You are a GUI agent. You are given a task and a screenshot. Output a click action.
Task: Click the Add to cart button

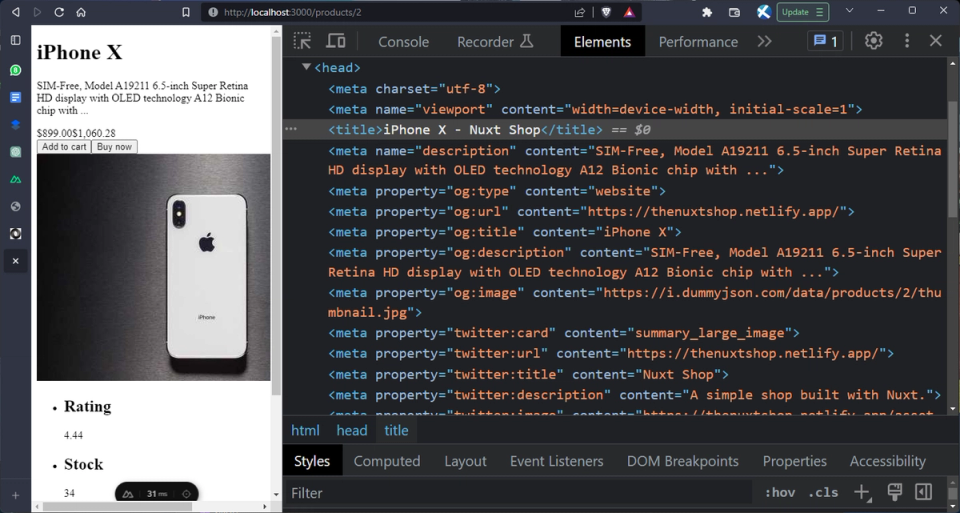pyautogui.click(x=64, y=147)
